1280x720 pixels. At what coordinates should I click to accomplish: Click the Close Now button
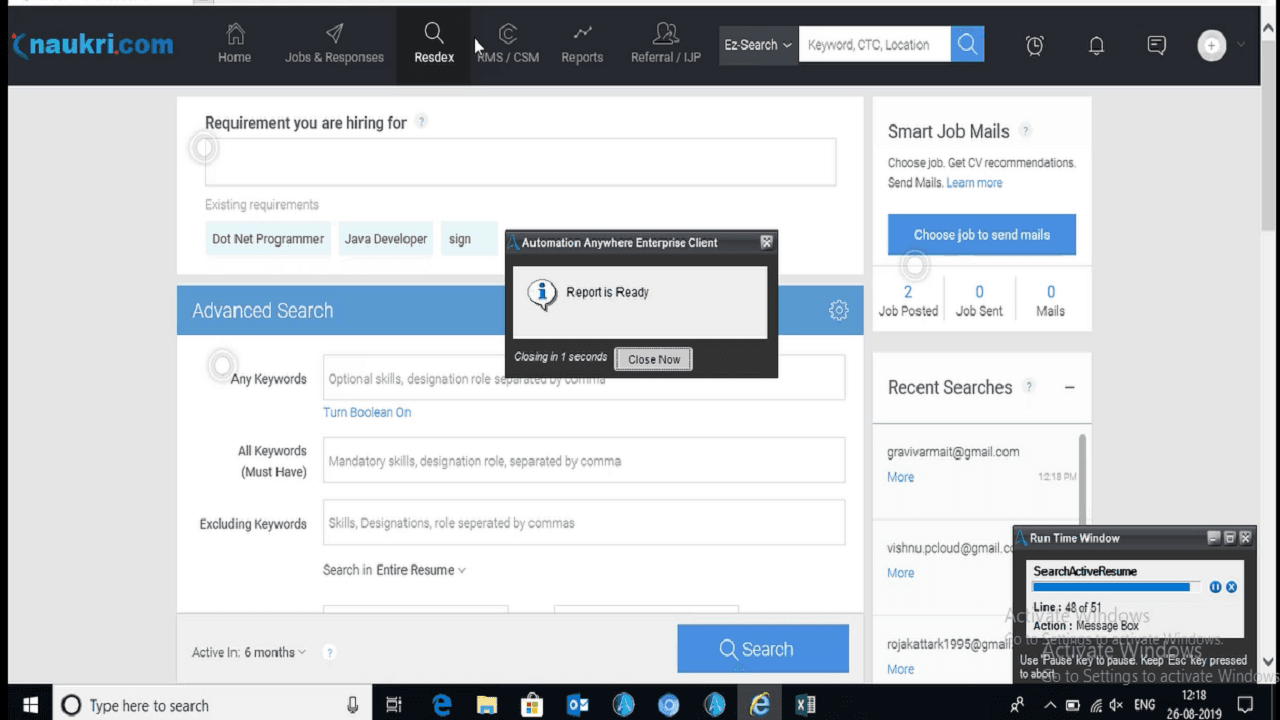pyautogui.click(x=654, y=359)
